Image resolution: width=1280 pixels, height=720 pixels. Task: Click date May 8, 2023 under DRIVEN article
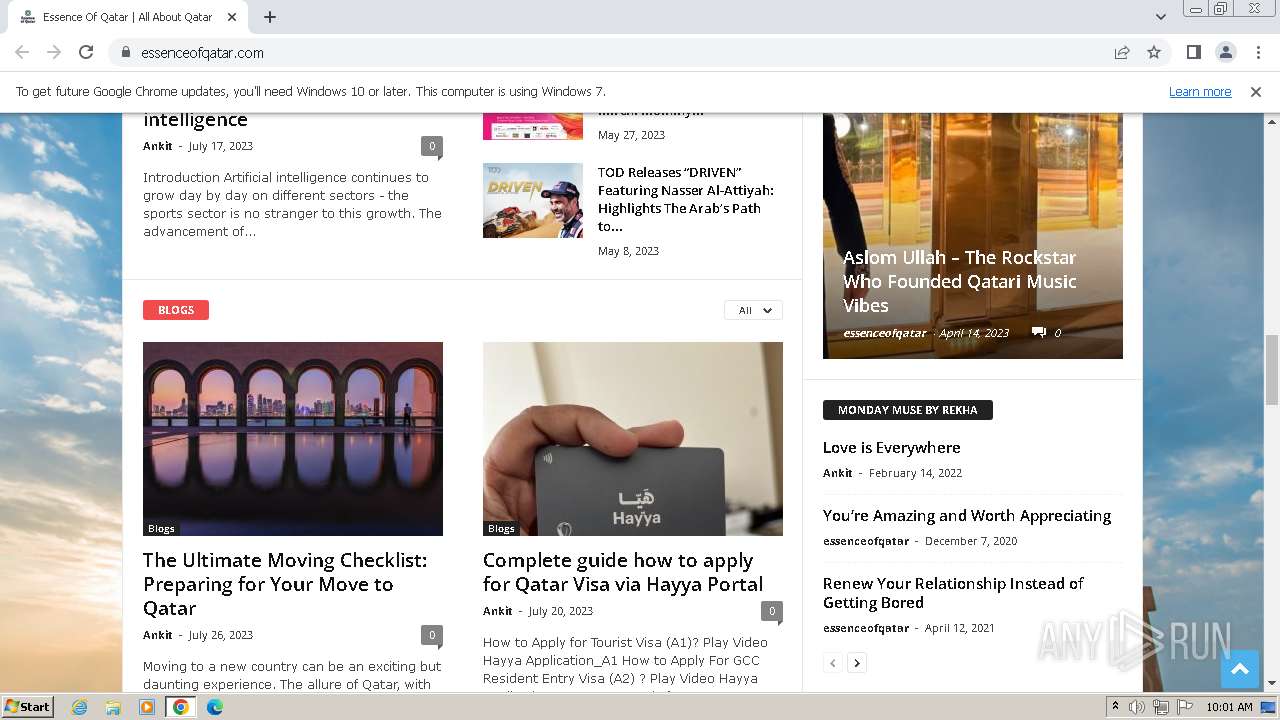[x=628, y=251]
